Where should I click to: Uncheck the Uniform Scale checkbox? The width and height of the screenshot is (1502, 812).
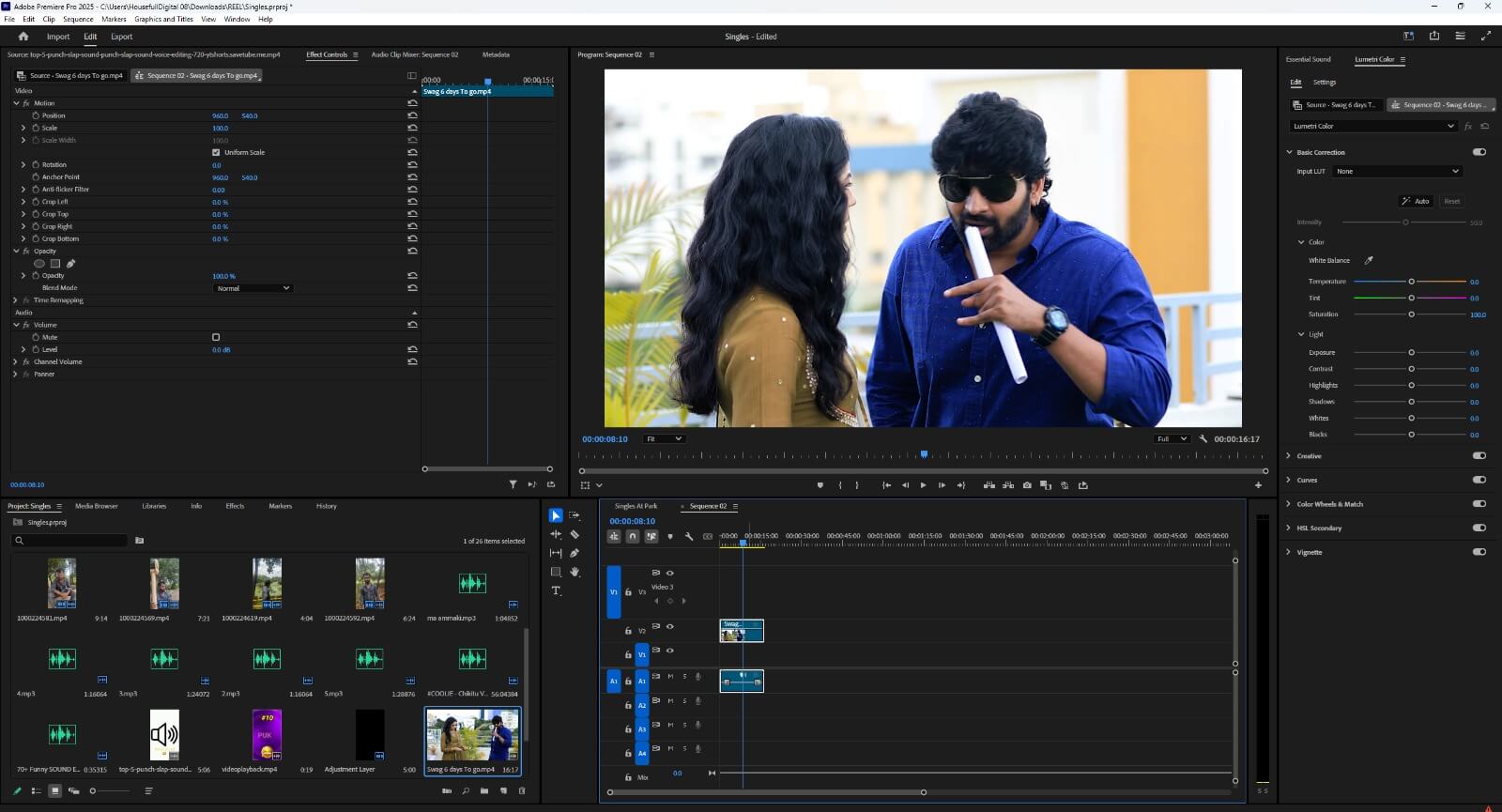(x=216, y=152)
